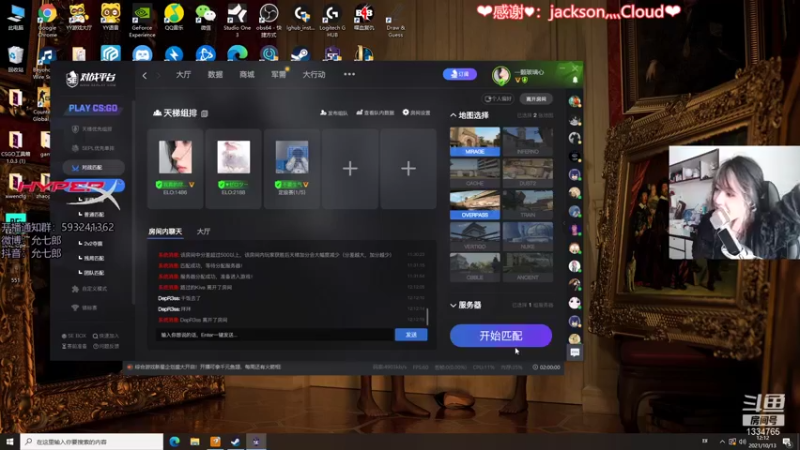Screen dimensions: 800x450
Task: Open the 数据 top navigation tab
Action: click(215, 74)
